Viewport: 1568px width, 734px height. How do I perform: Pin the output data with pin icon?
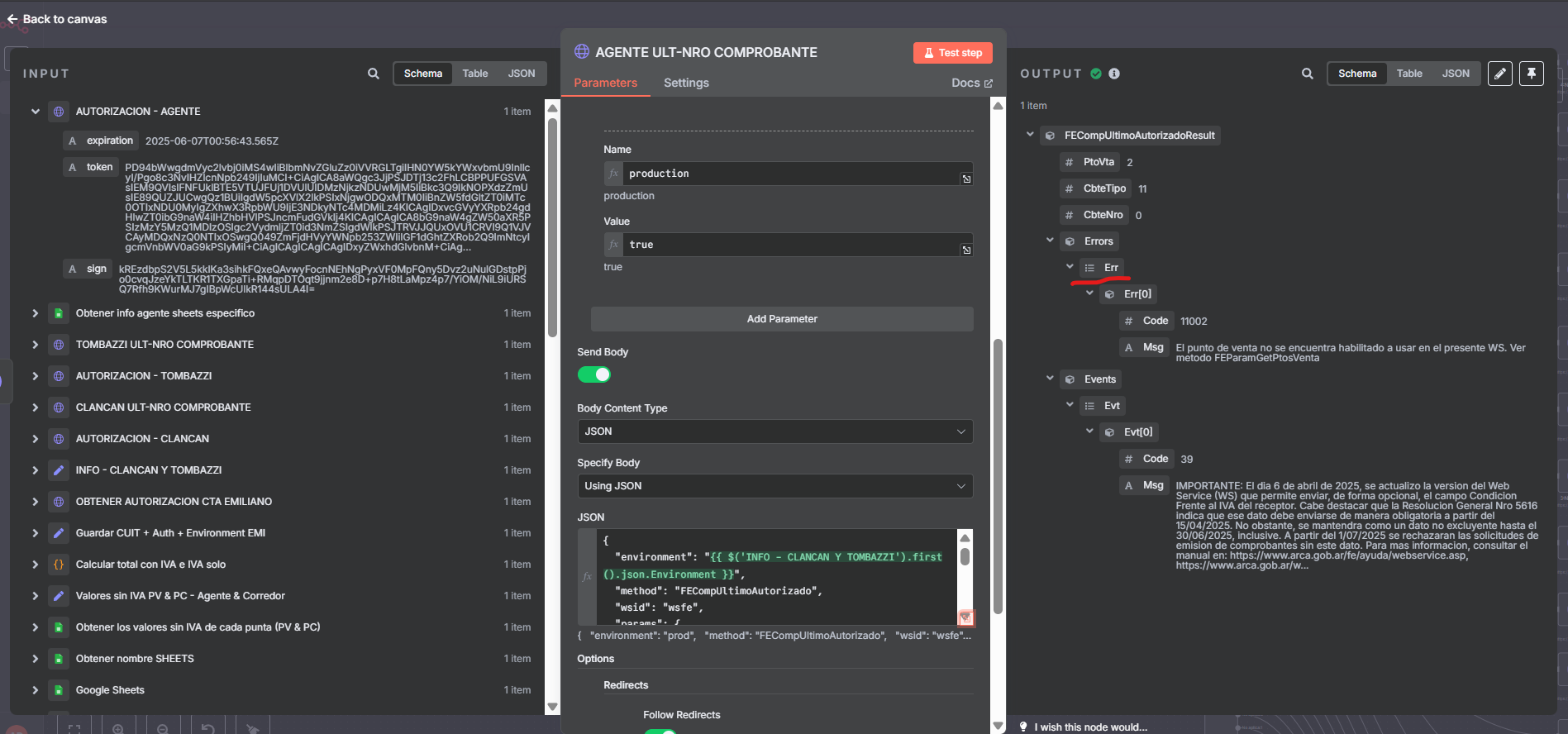click(1531, 74)
